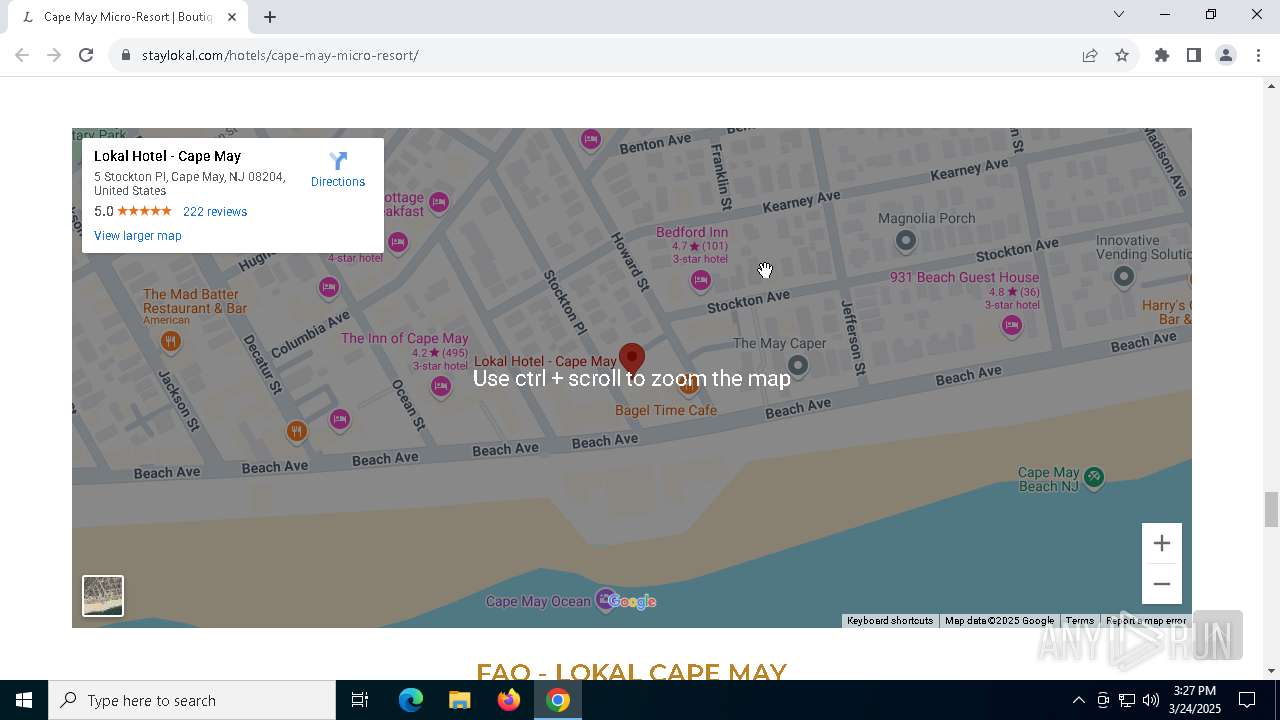Click the Harry's Bar label on map

1166,312
